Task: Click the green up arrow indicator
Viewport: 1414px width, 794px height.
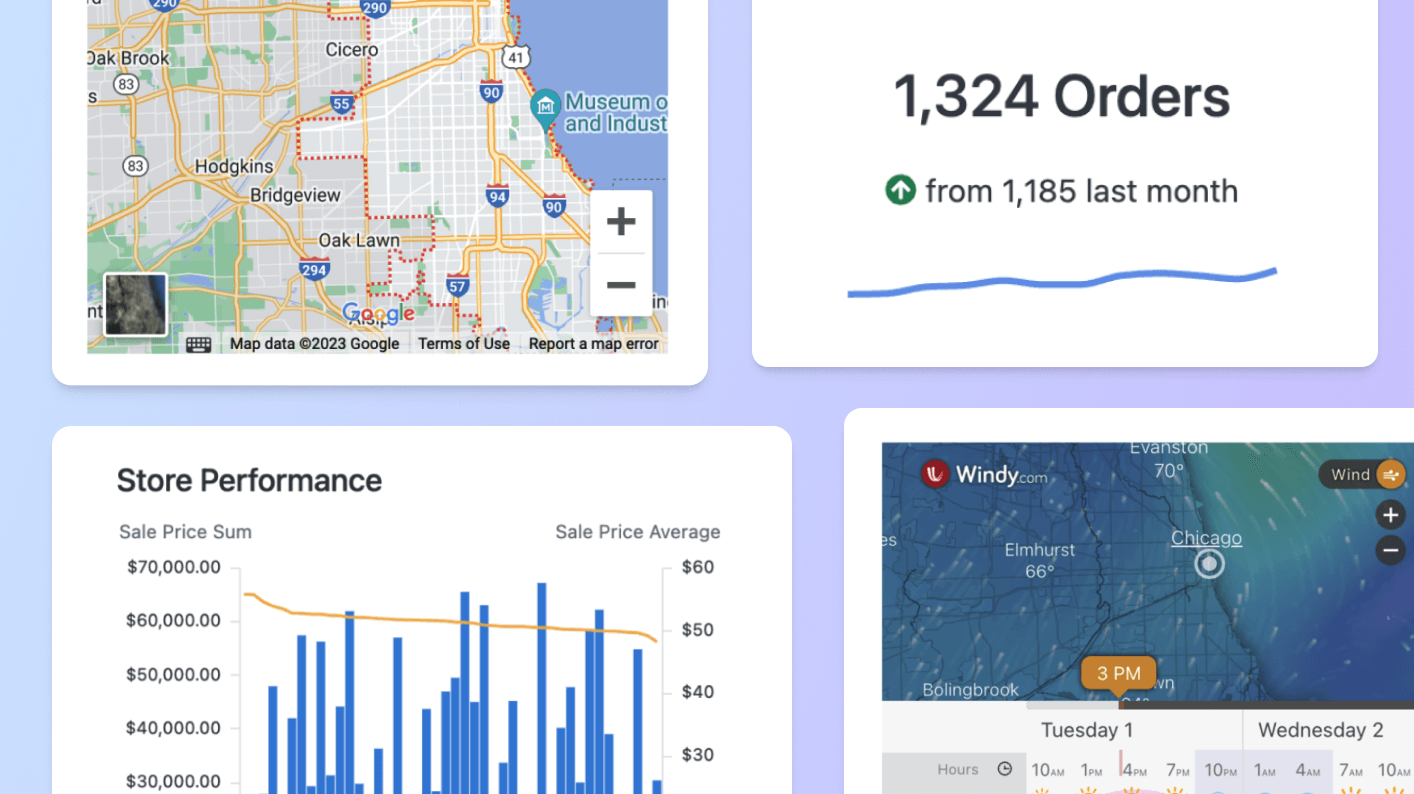Action: pos(900,190)
